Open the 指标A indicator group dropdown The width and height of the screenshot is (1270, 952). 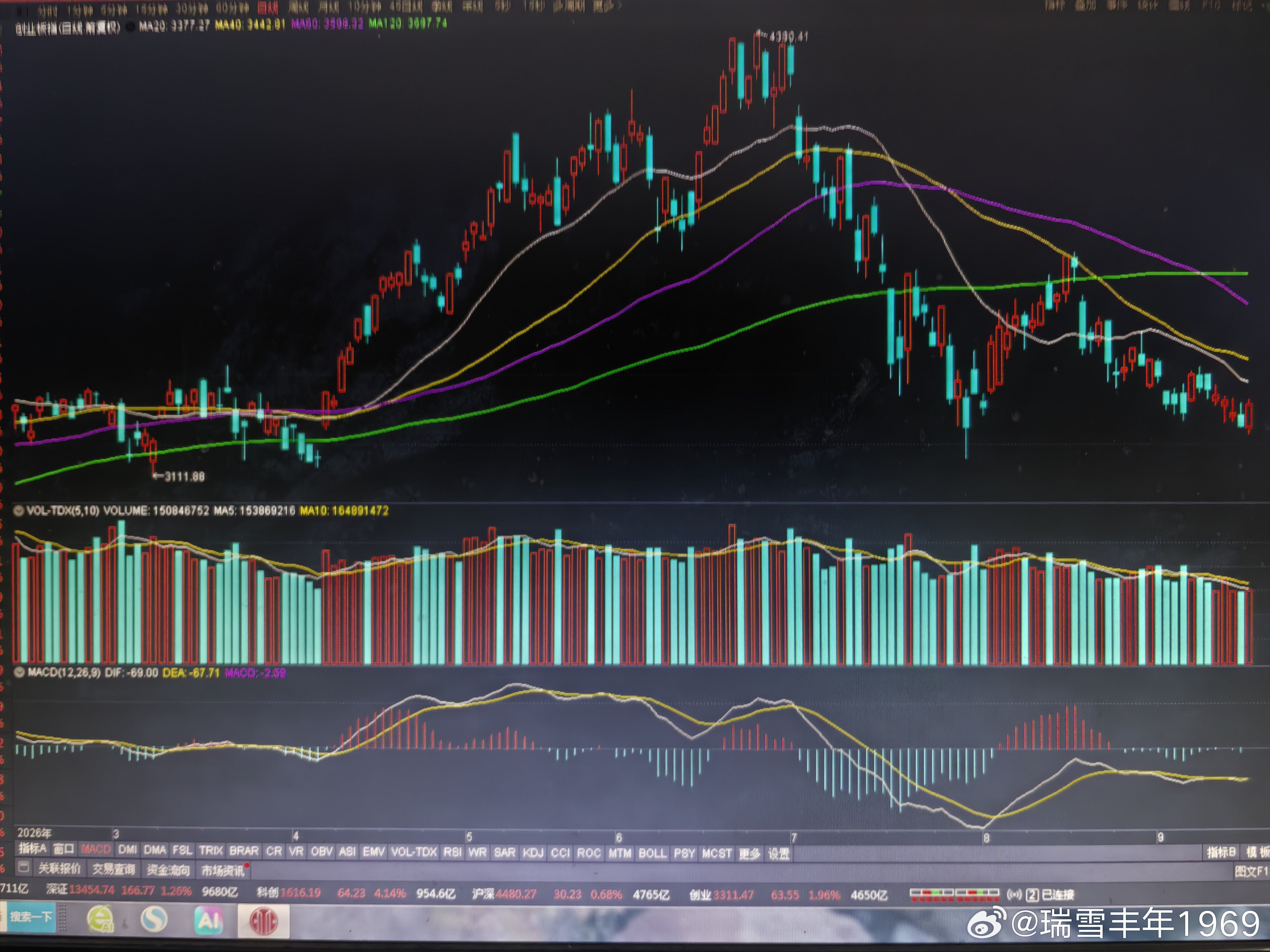33,848
